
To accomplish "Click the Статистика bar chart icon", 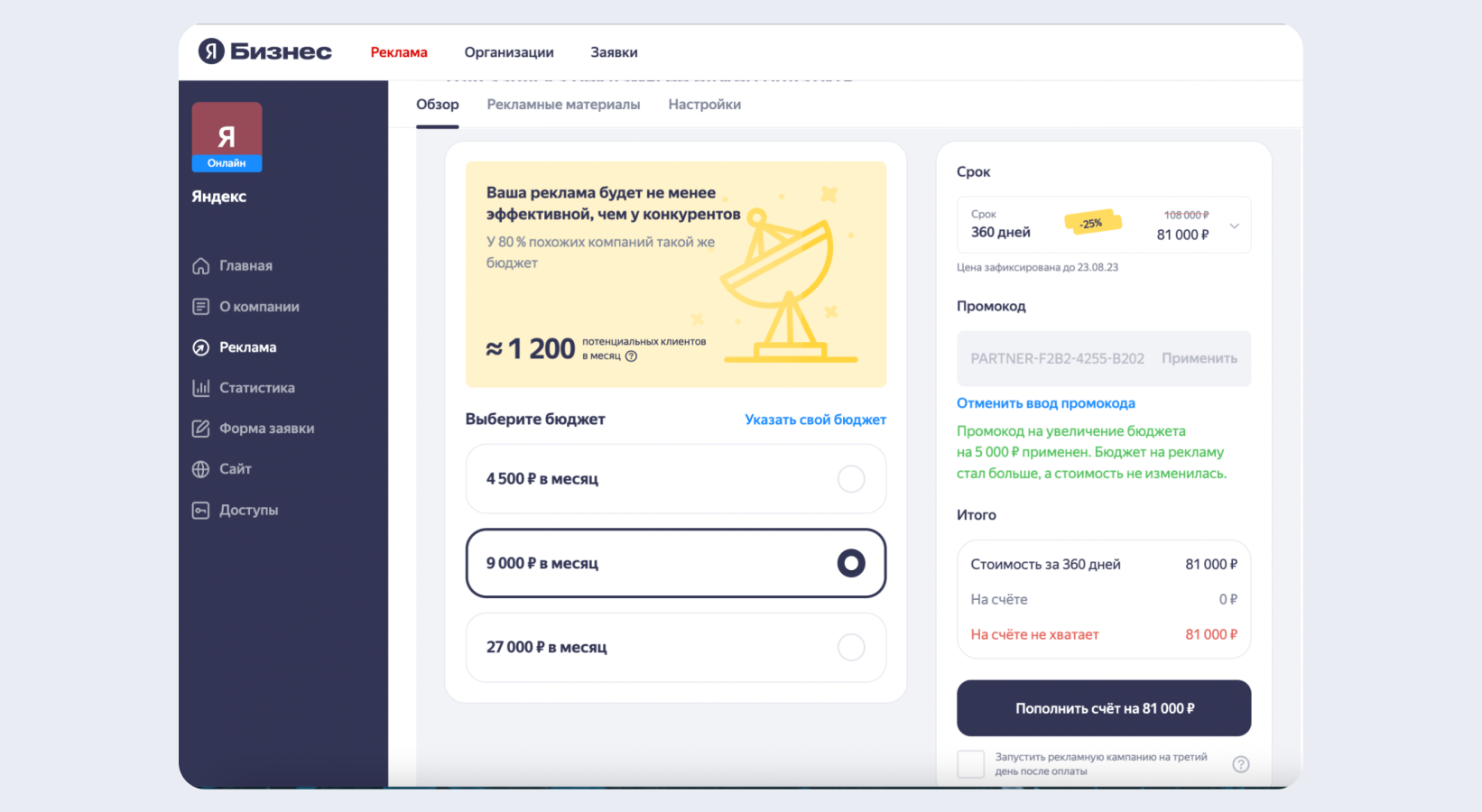I will (x=200, y=388).
